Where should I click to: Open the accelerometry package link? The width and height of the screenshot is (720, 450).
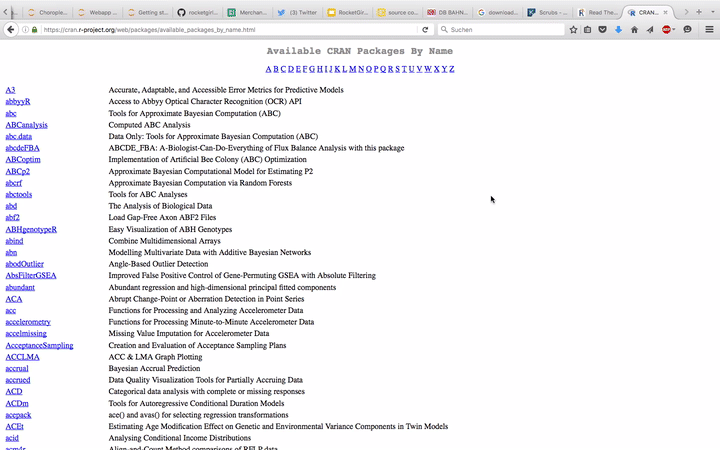28,322
